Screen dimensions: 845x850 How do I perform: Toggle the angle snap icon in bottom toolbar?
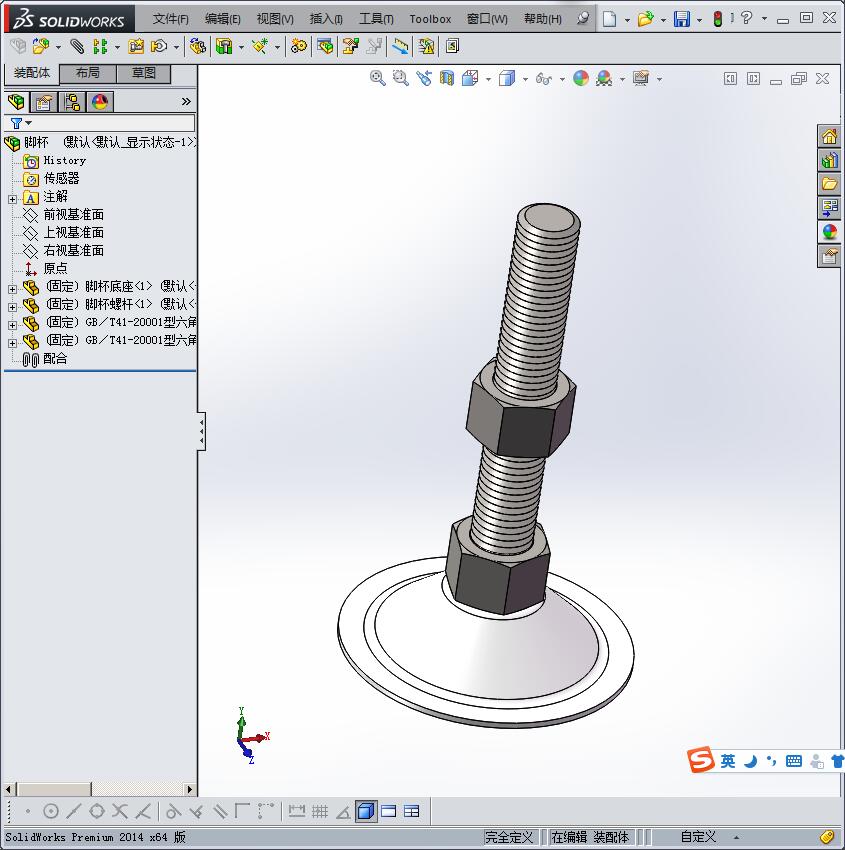pyautogui.click(x=343, y=812)
